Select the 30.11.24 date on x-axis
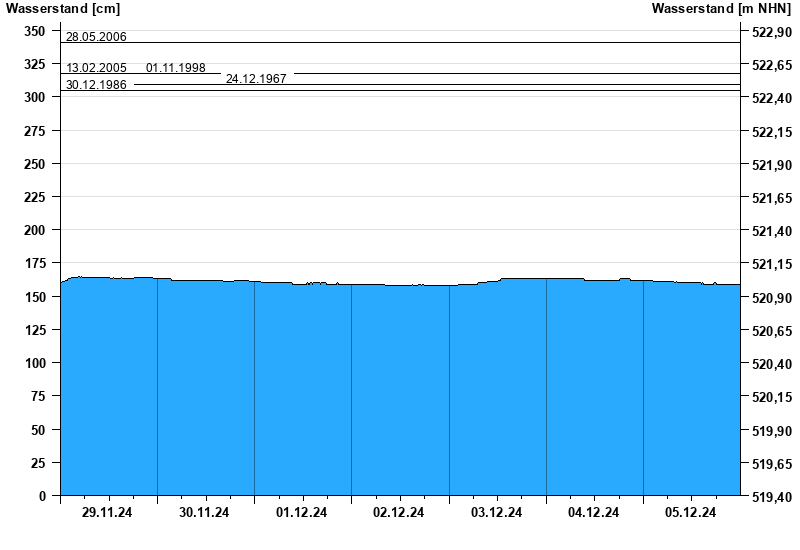The width and height of the screenshot is (800, 550). point(204,513)
